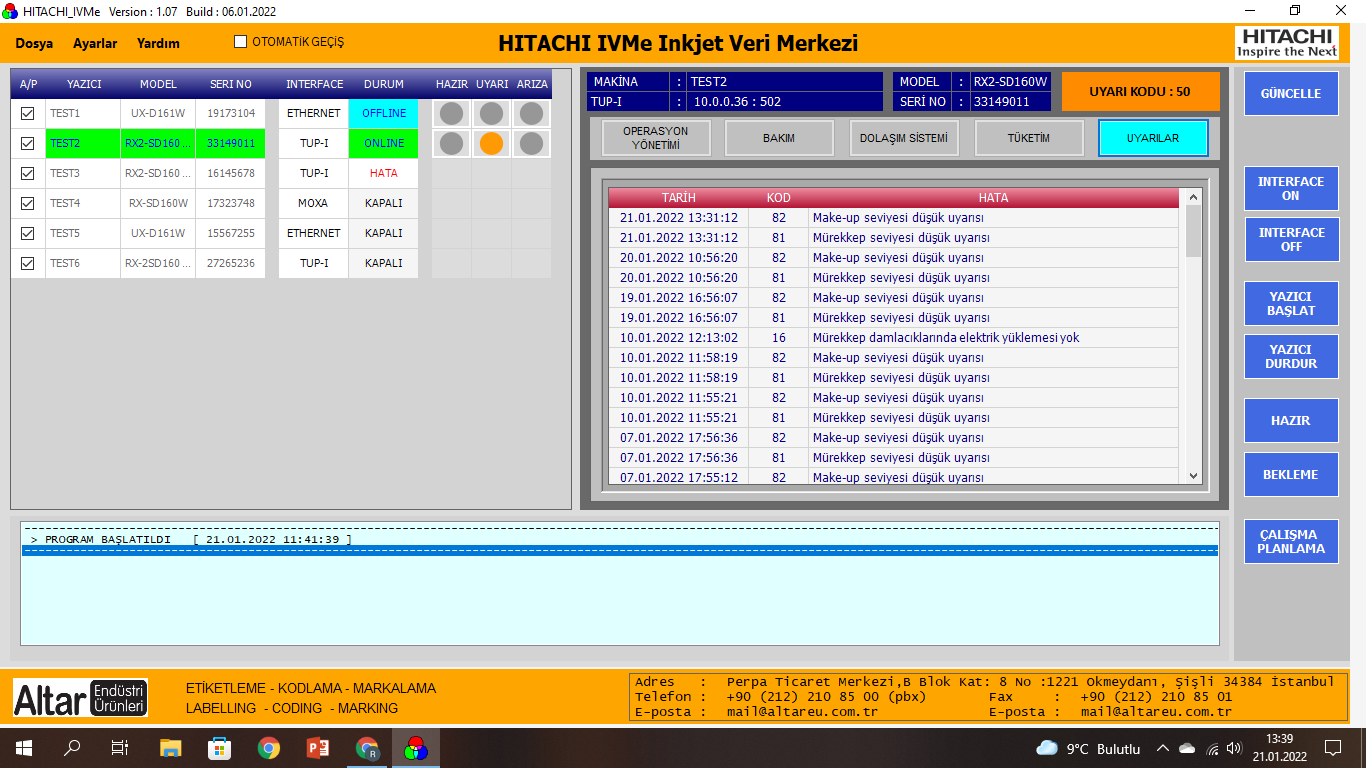Open Microsoft Store from the taskbar
1366x768 pixels.
[219, 748]
